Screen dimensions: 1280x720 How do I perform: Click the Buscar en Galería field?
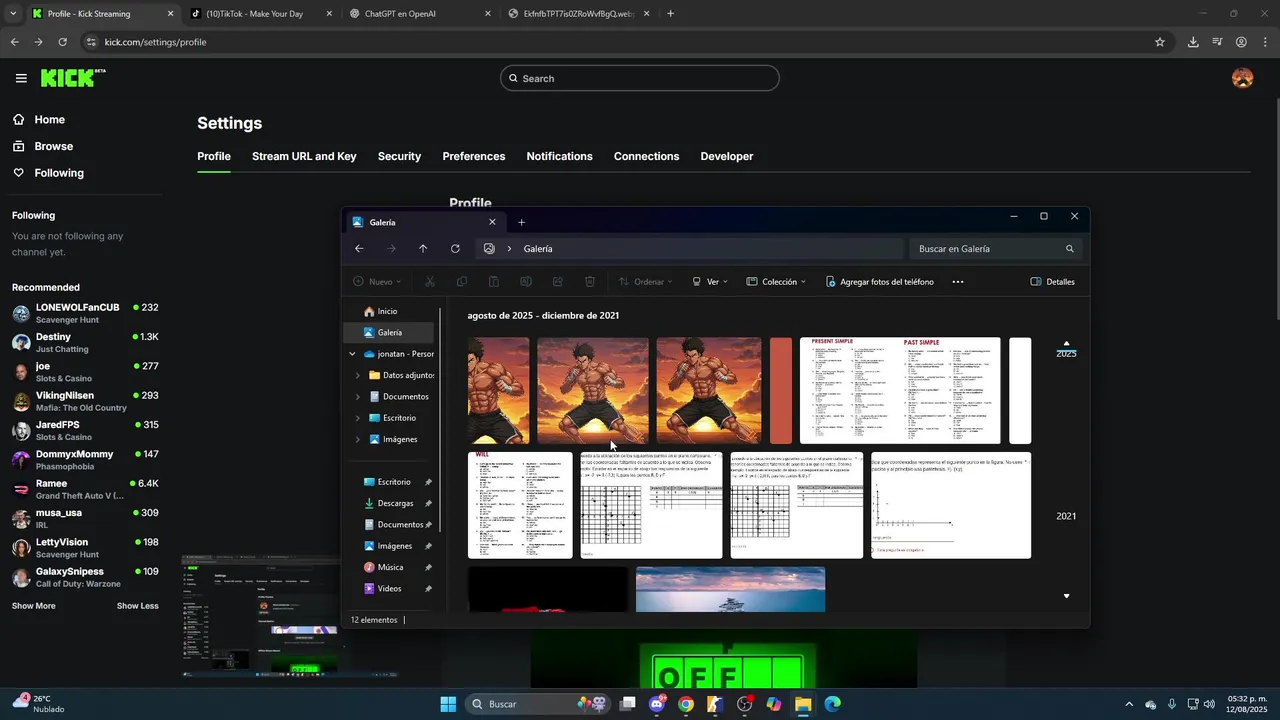[x=995, y=249]
